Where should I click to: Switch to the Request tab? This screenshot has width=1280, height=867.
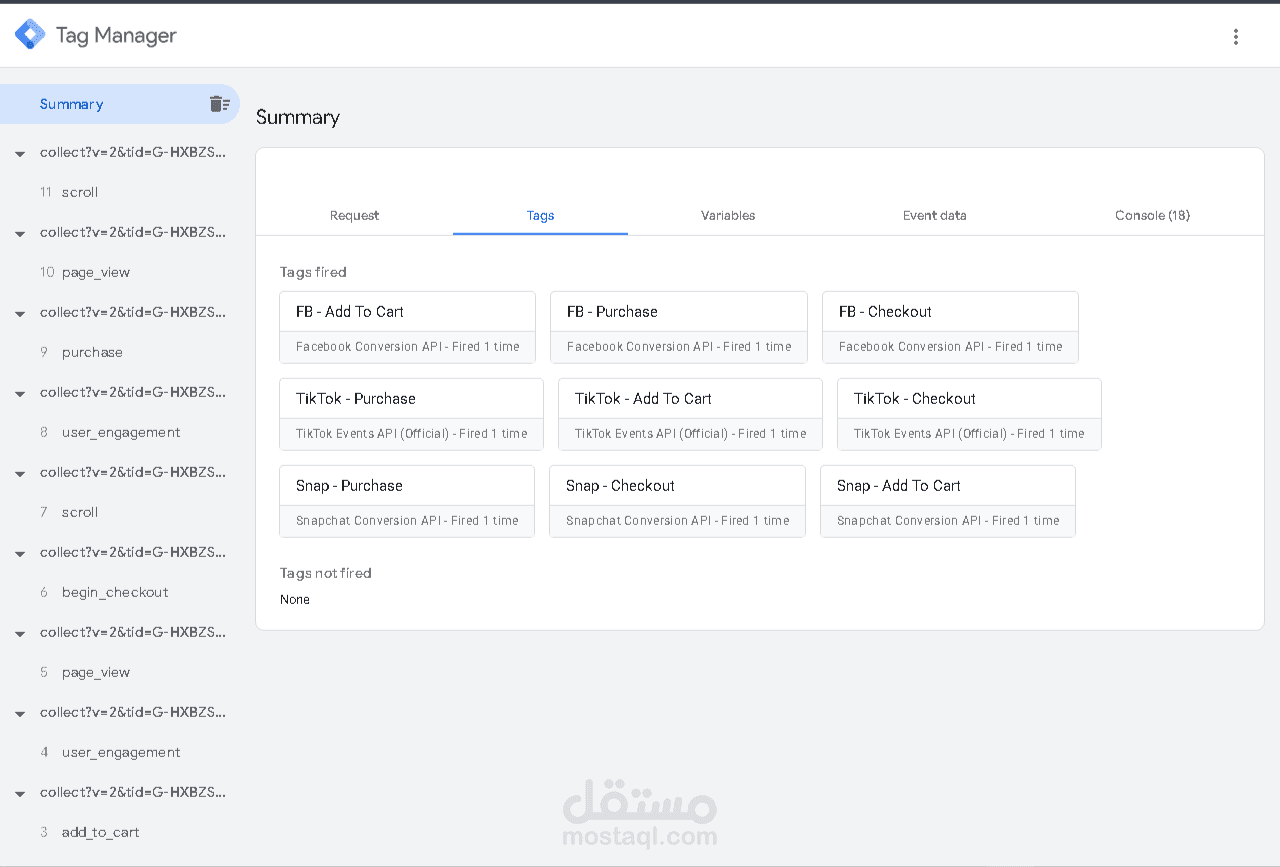click(355, 215)
